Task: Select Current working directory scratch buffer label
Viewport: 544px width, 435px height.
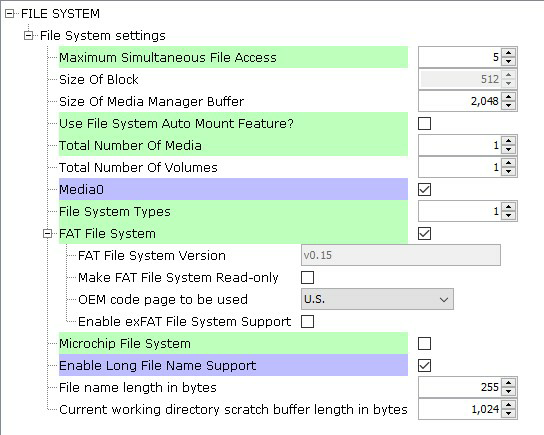Action: point(233,409)
